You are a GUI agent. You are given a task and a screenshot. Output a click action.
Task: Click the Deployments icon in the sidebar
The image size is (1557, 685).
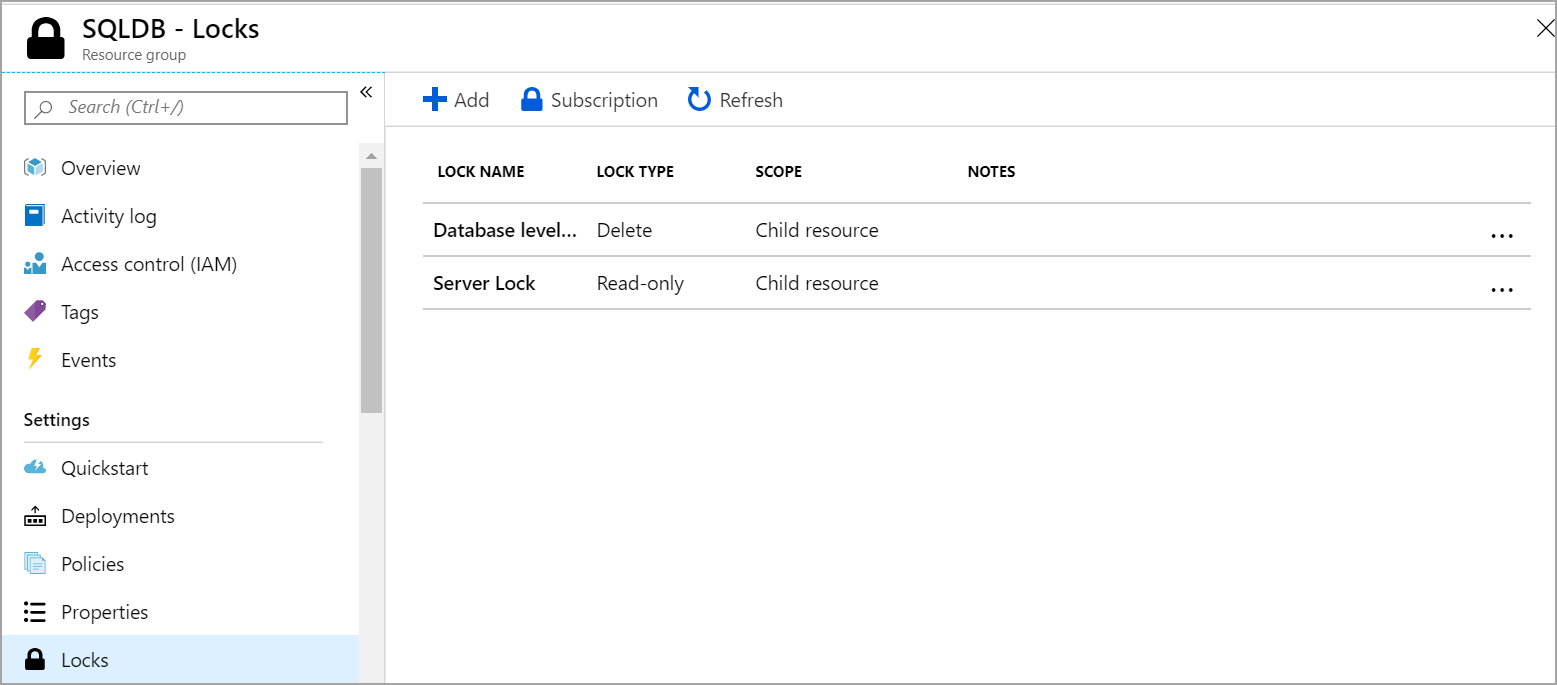point(35,516)
